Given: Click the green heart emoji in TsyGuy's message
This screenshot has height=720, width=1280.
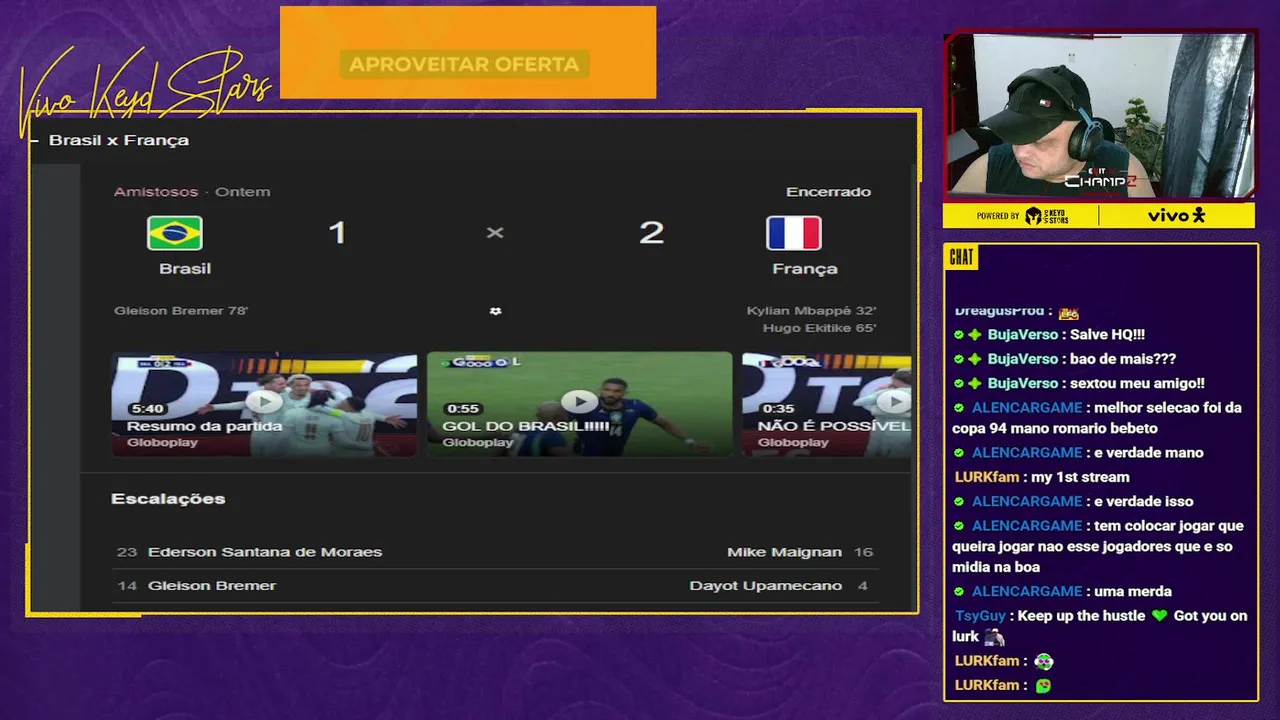Looking at the screenshot, I should [1159, 616].
